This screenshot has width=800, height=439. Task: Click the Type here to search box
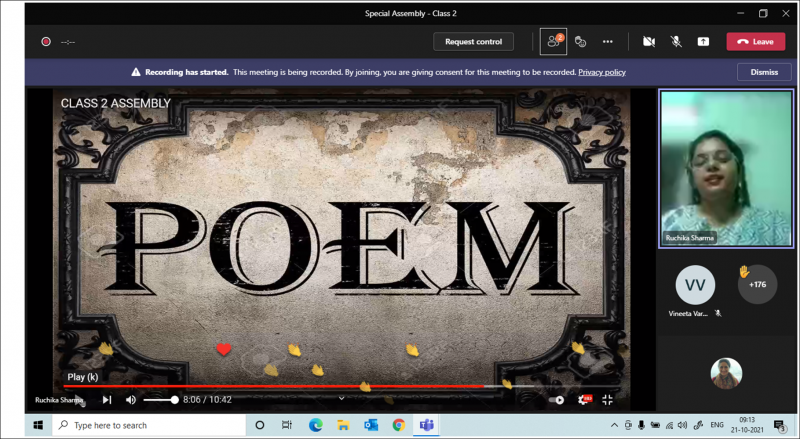[149, 425]
